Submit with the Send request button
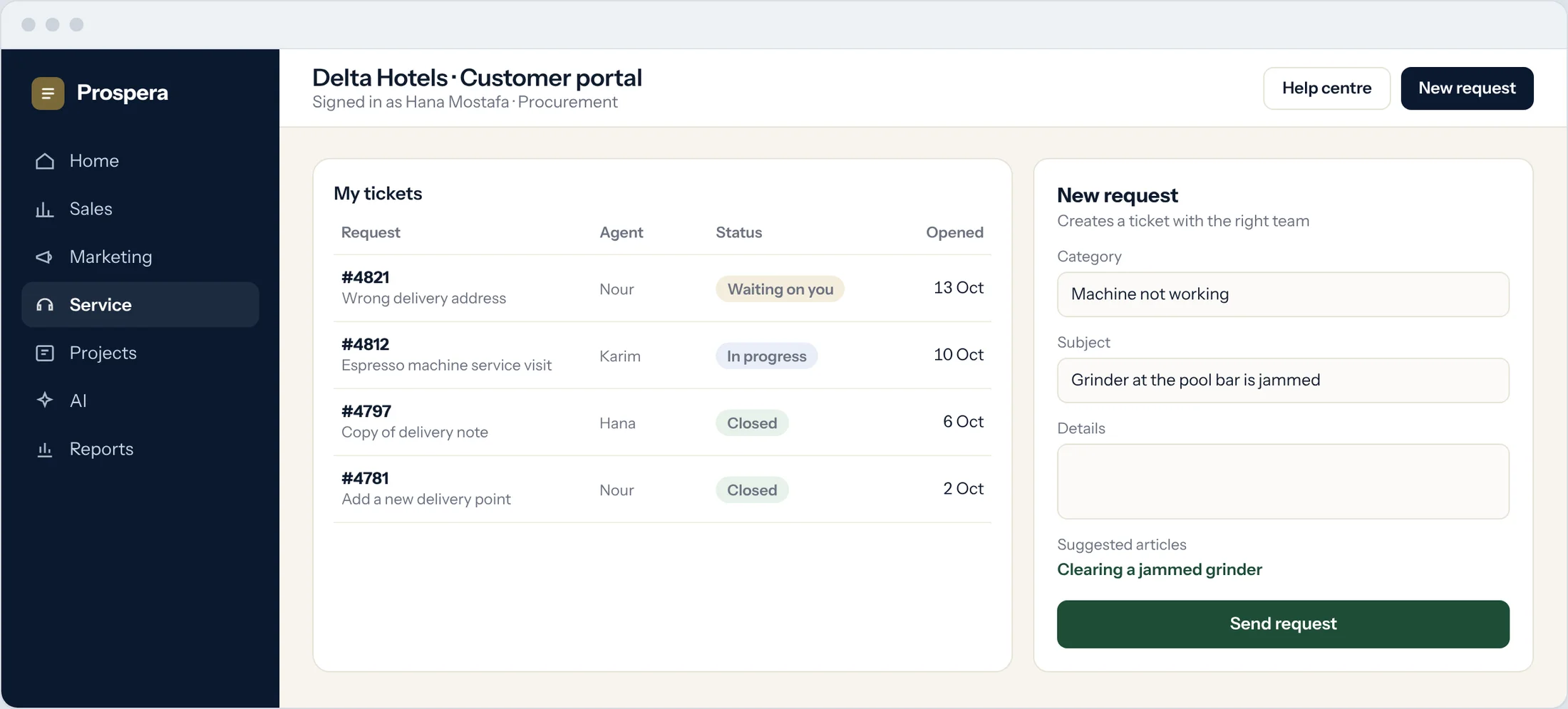The height and width of the screenshot is (709, 1568). click(x=1283, y=624)
